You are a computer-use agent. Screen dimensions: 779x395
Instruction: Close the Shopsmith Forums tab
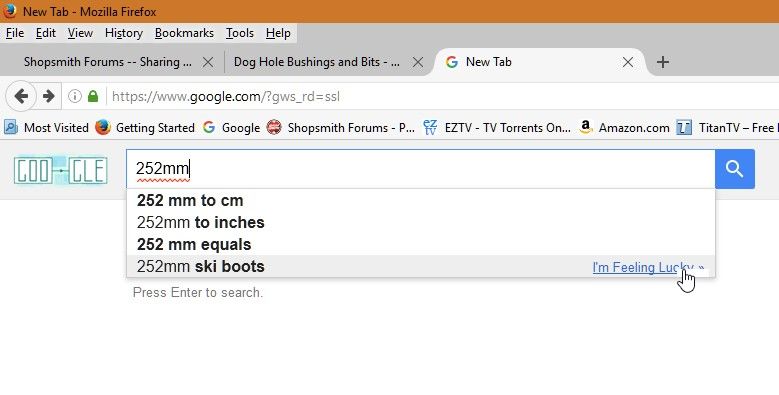pyautogui.click(x=208, y=62)
